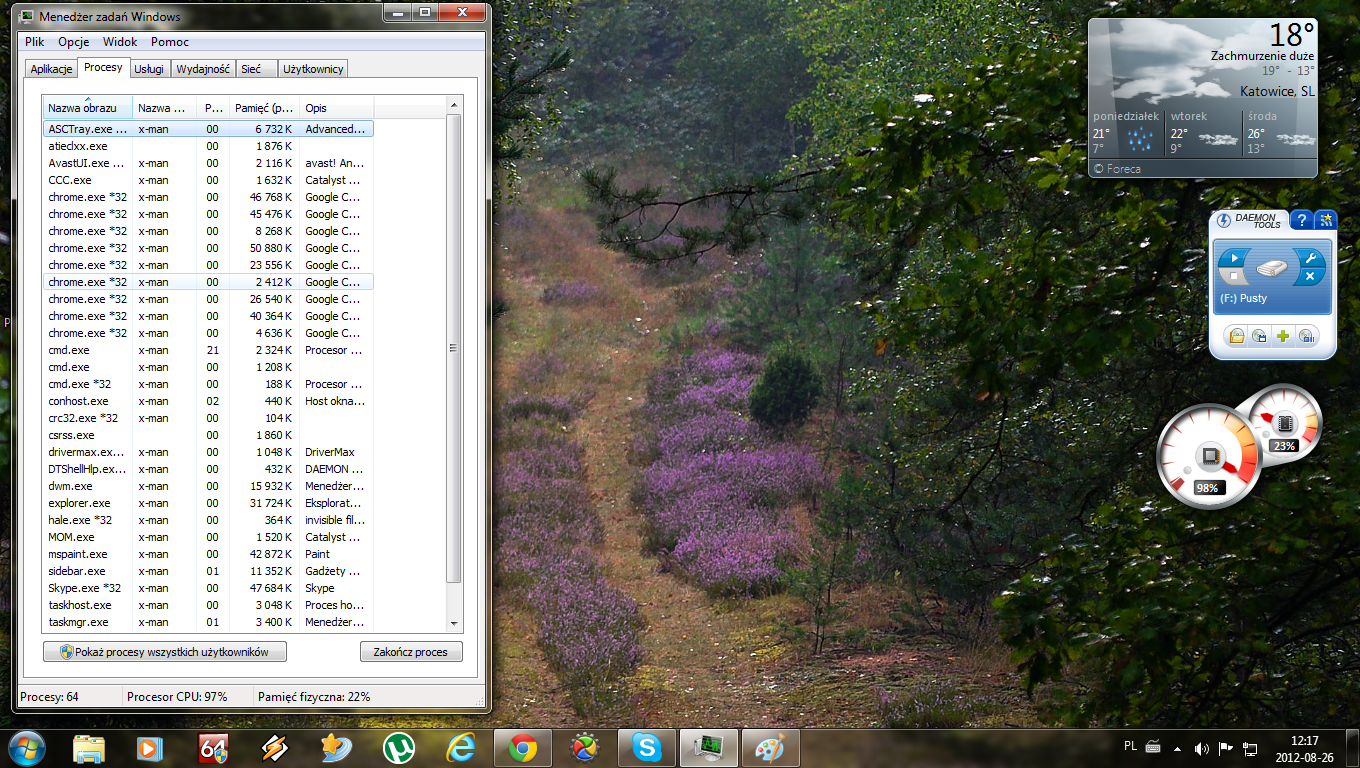
Task: Launch Windows Media Player from the taskbar
Action: [150, 748]
